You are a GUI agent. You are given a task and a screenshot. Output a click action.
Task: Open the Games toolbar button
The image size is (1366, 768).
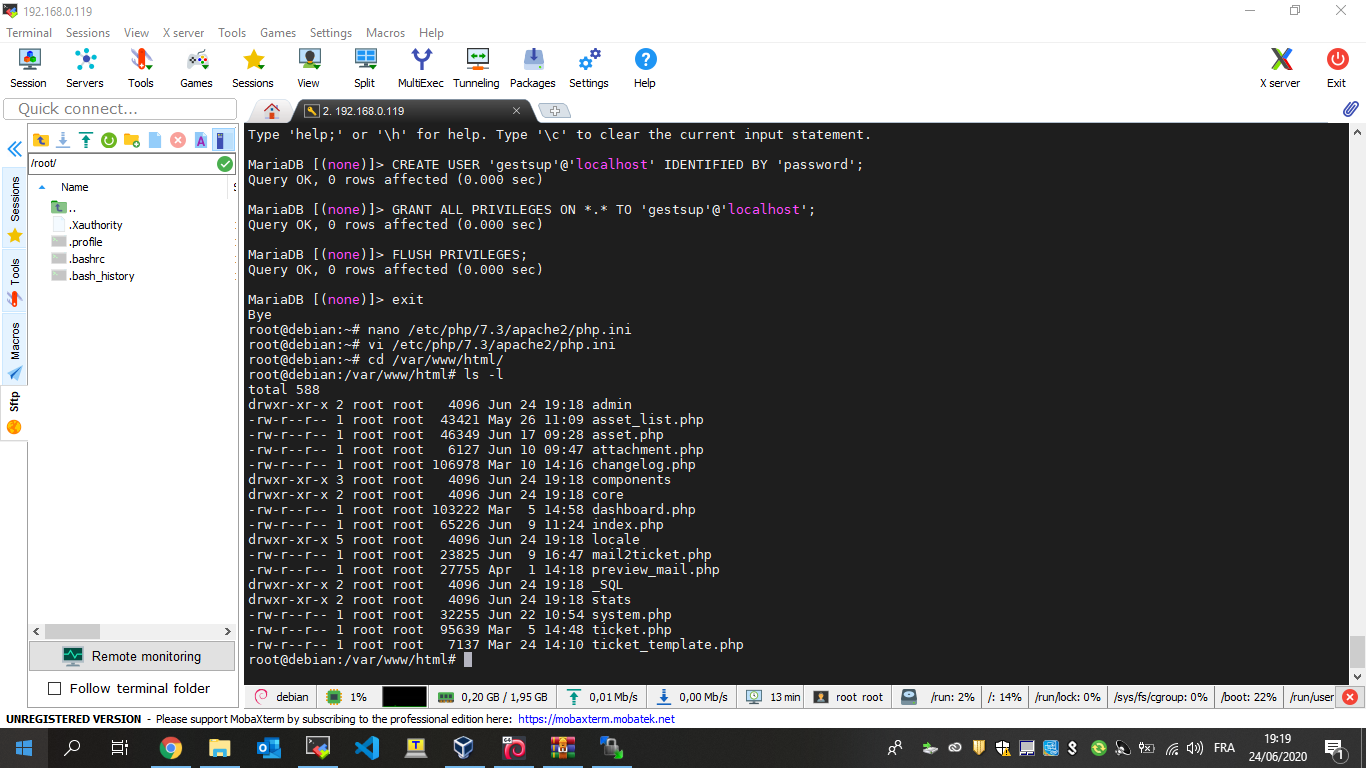[x=196, y=68]
